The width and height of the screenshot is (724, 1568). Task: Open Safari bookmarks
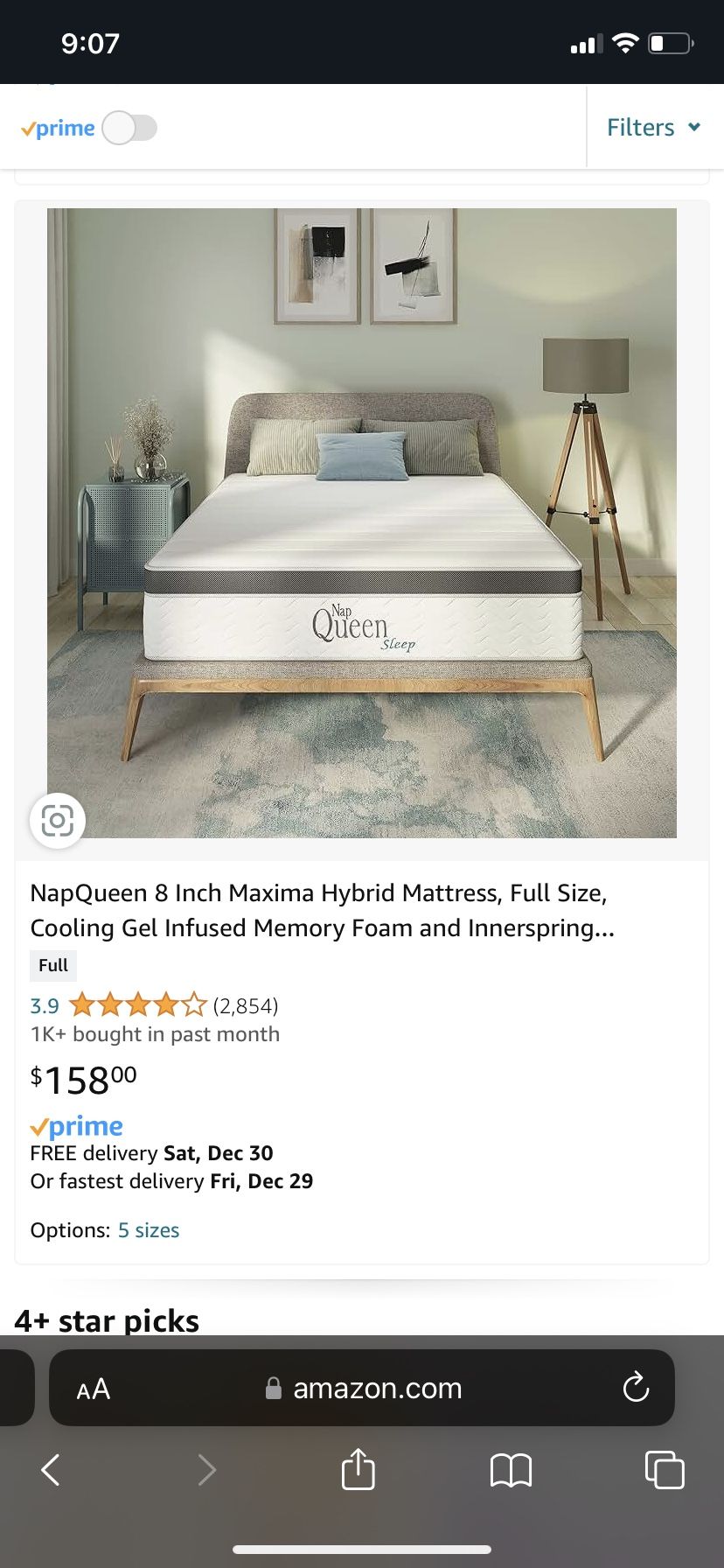click(512, 1470)
